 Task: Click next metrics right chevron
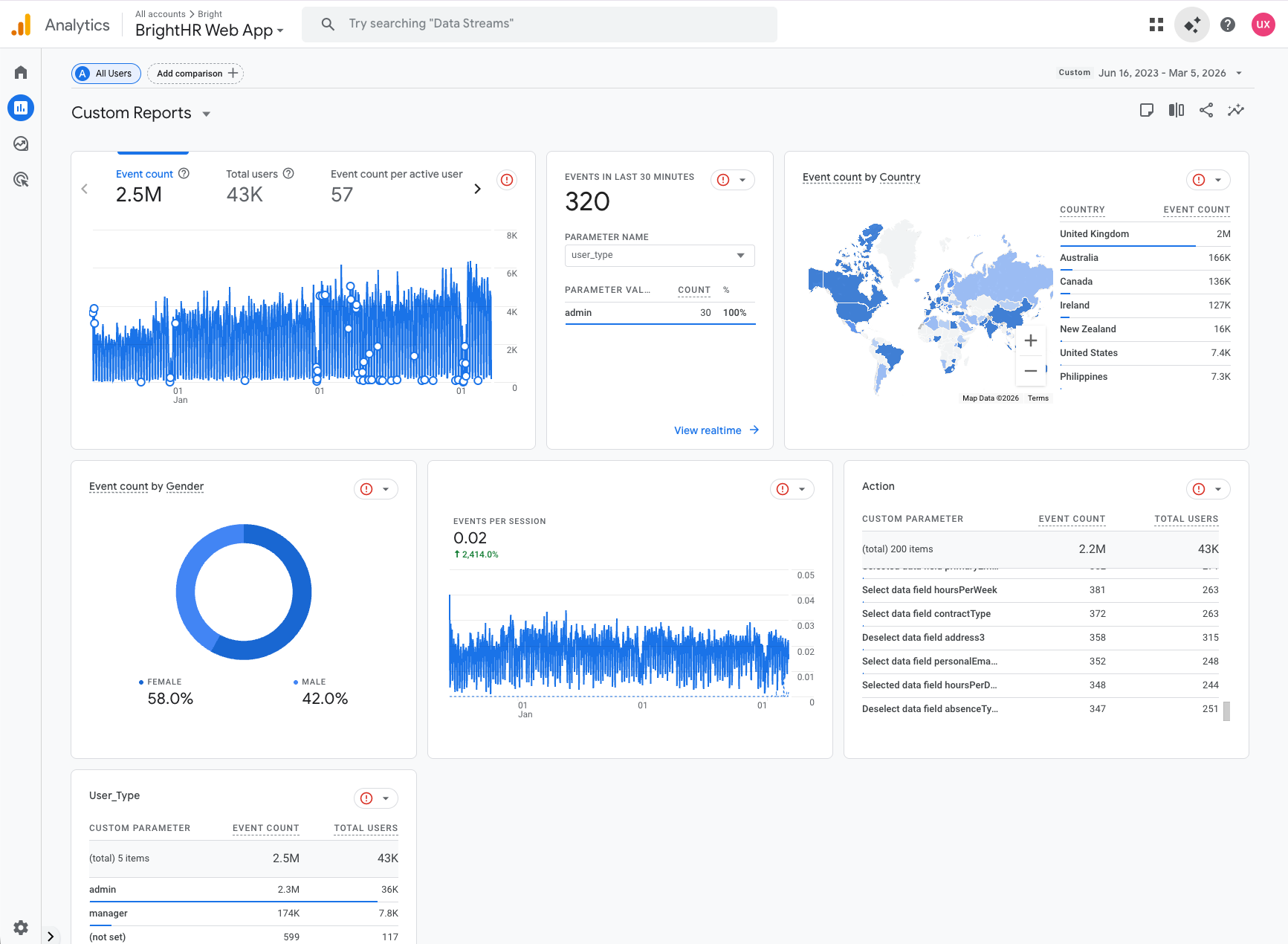point(477,189)
